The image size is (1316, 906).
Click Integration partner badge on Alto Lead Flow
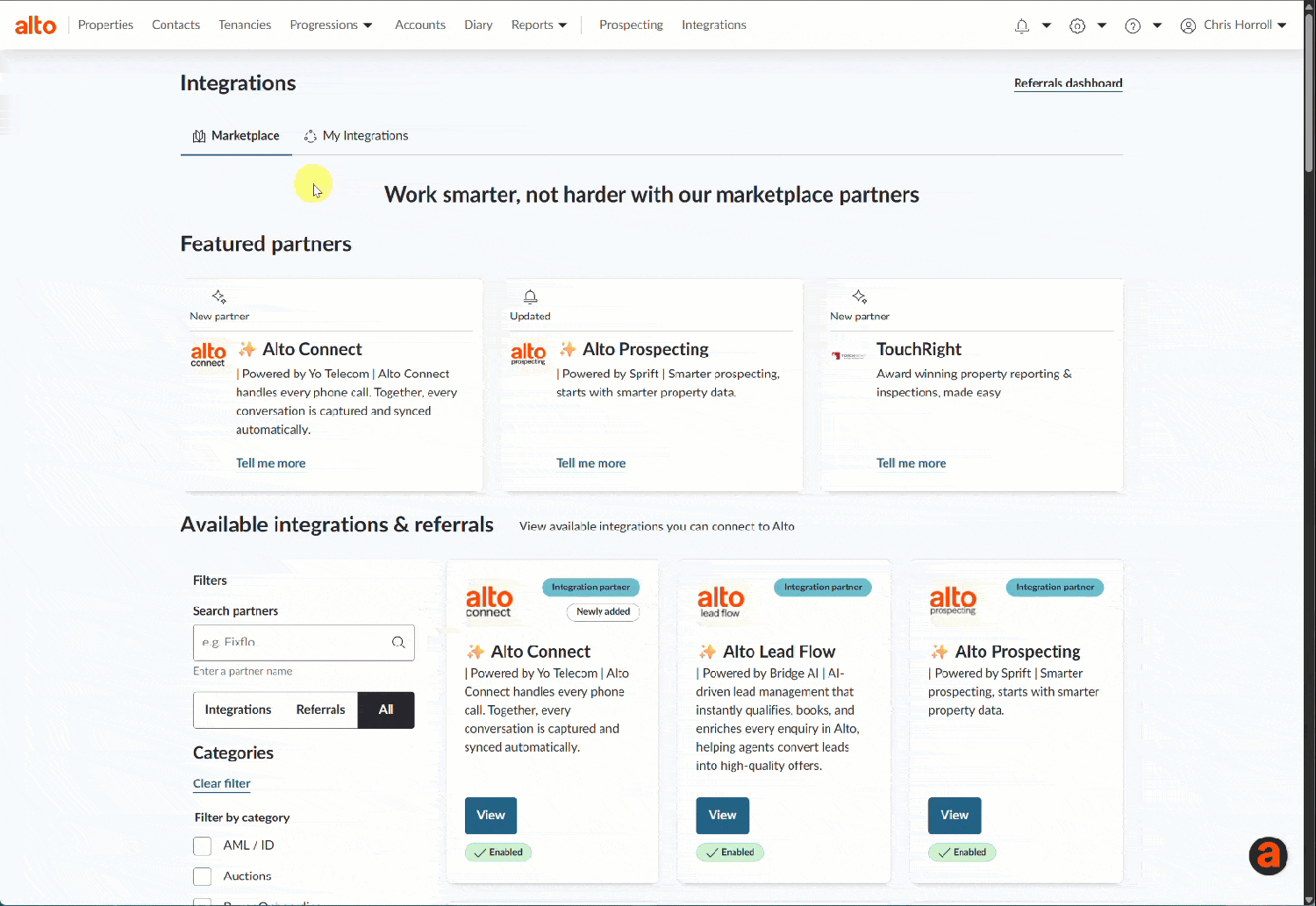pos(823,588)
